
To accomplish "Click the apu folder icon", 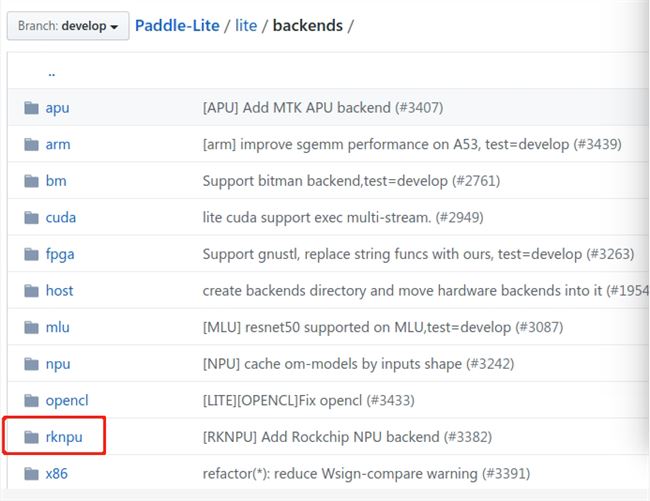I will 32,108.
